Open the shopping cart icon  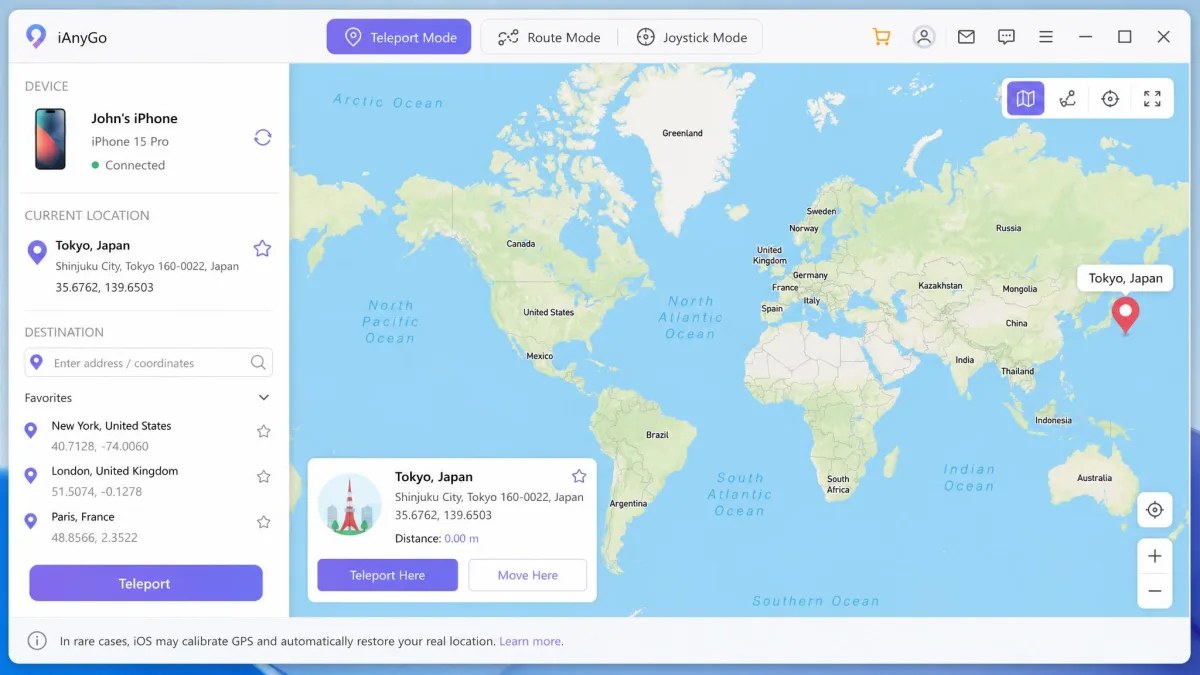pos(881,37)
